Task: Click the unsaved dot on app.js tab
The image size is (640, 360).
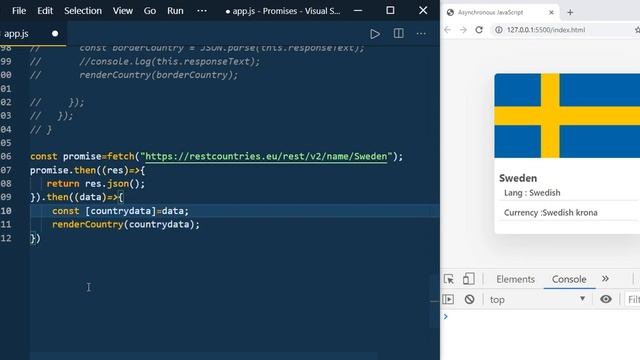Action: tap(55, 33)
